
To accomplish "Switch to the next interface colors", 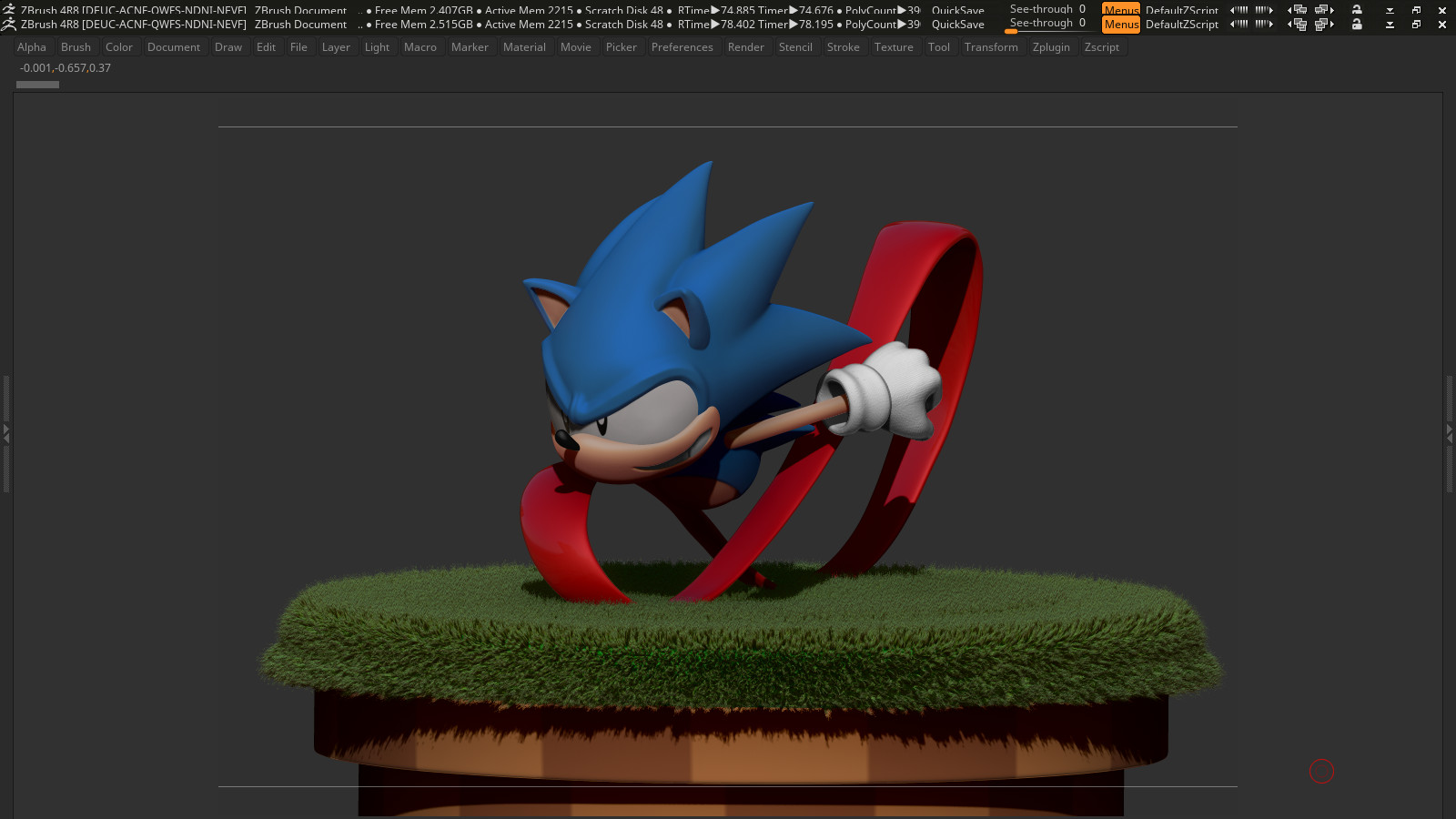I will point(1264,25).
